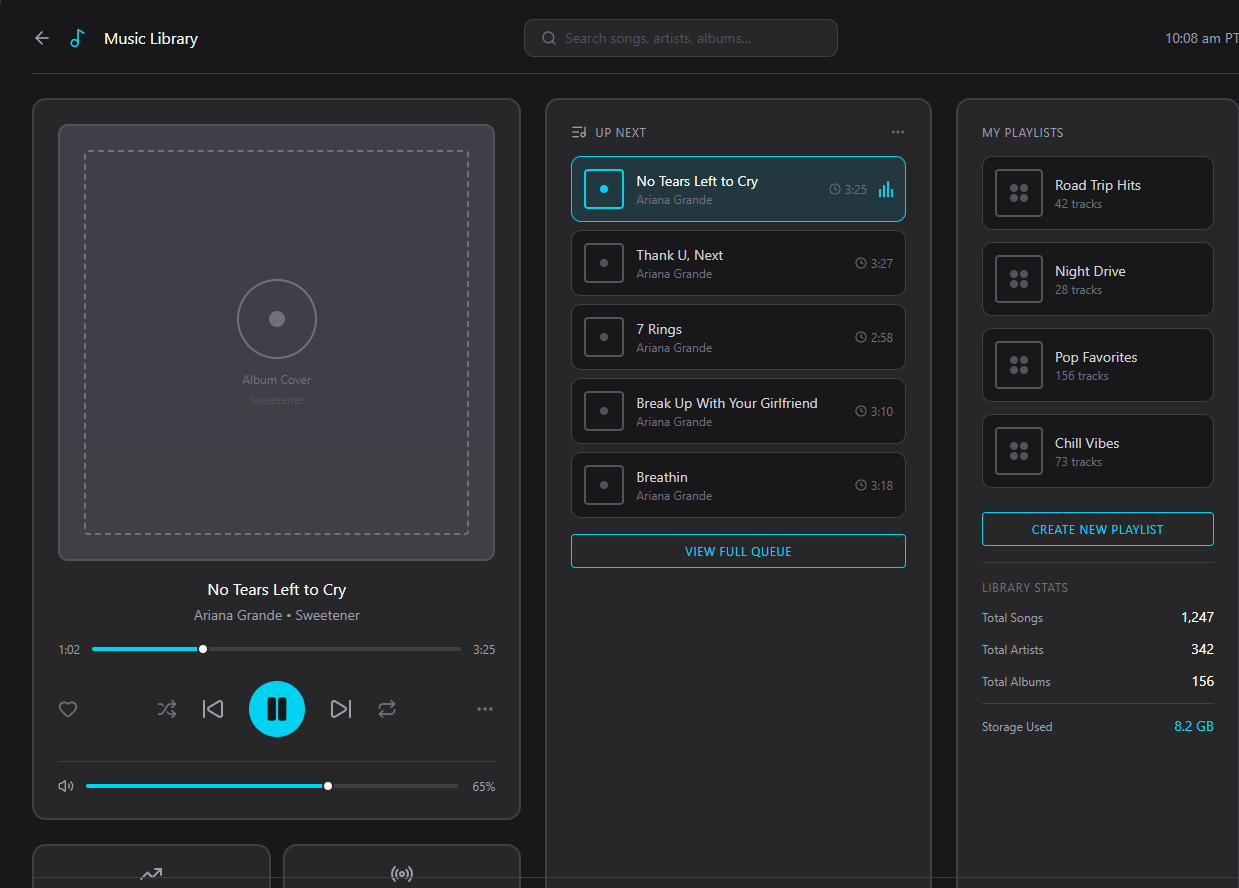Click View Full Queue
The height and width of the screenshot is (888, 1239).
click(x=738, y=551)
